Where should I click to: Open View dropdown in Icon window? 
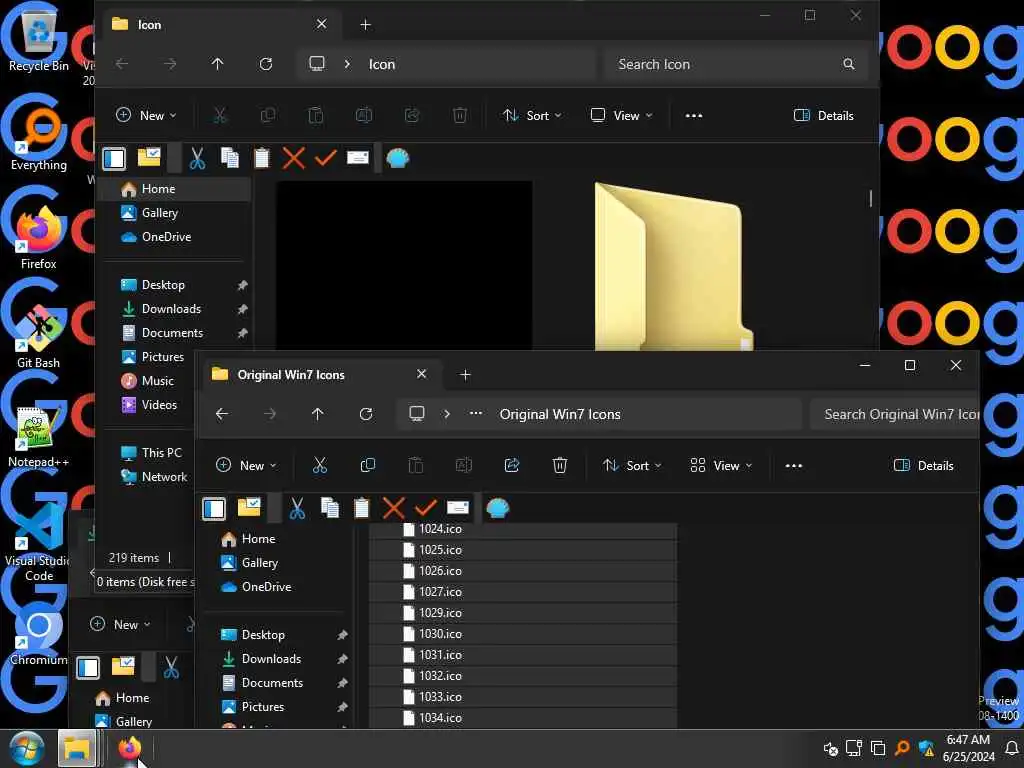(x=621, y=116)
